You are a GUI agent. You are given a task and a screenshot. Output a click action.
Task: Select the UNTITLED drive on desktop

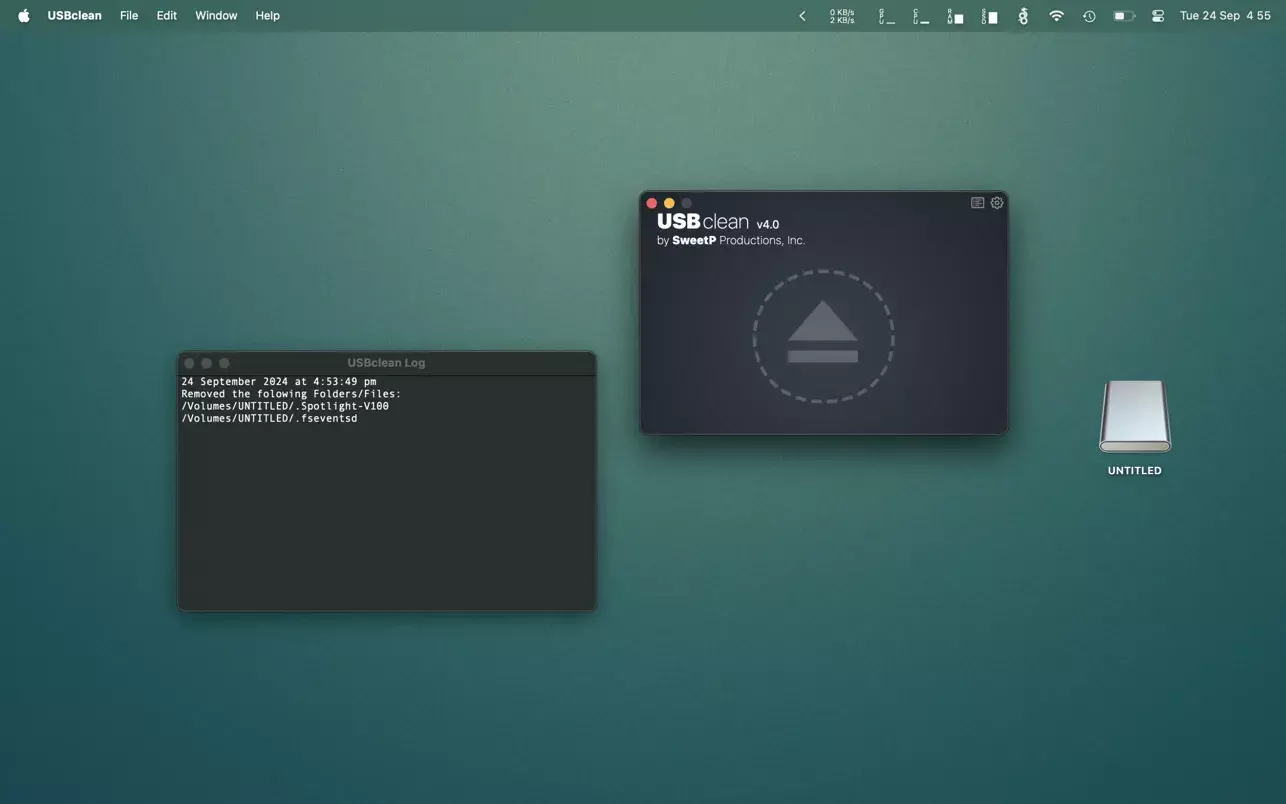[x=1134, y=418]
